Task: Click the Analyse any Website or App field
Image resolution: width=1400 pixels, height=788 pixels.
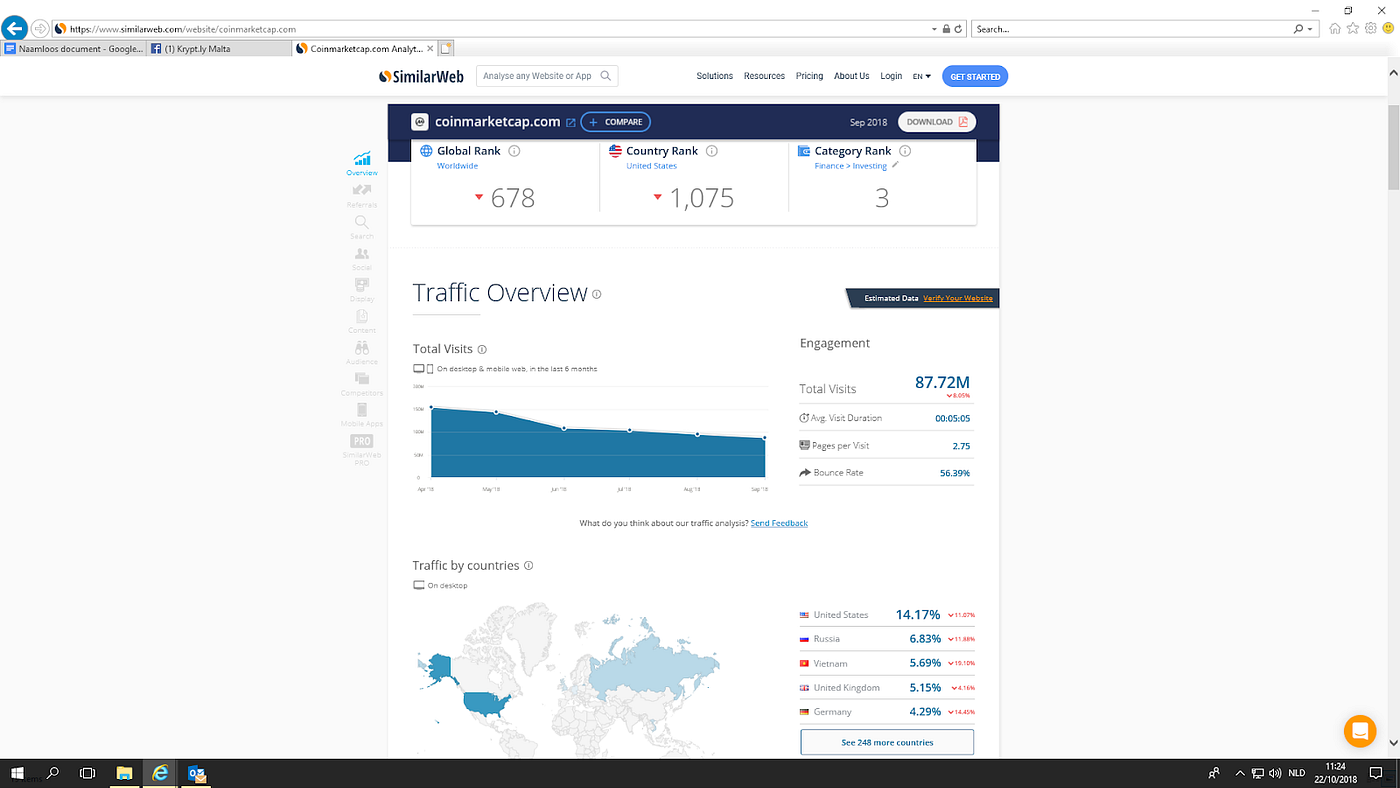Action: [x=540, y=75]
